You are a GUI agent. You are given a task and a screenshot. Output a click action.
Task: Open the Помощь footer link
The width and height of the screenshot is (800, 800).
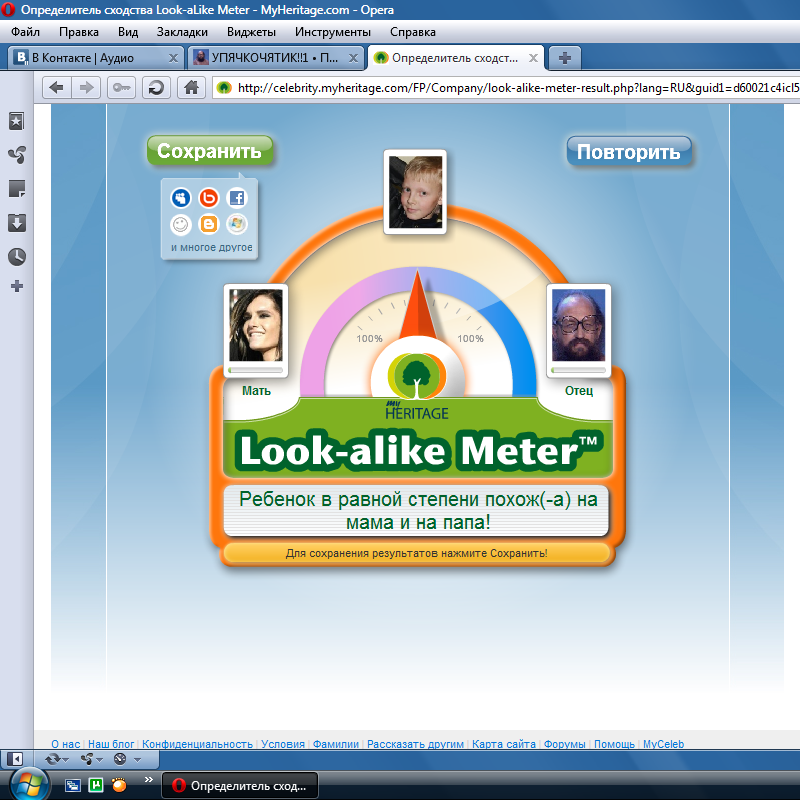(x=614, y=744)
